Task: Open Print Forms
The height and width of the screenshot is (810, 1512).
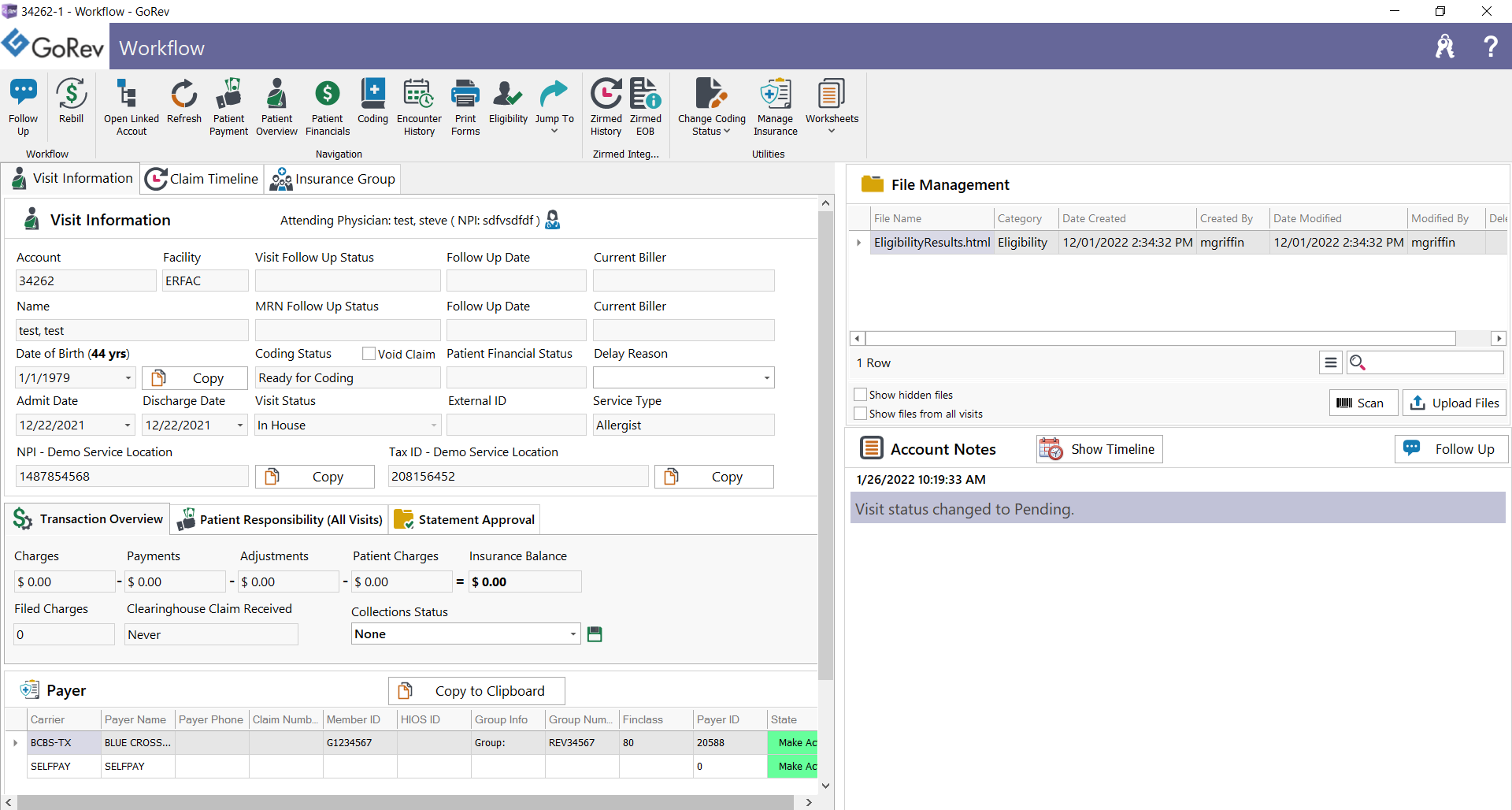Action: [x=465, y=107]
